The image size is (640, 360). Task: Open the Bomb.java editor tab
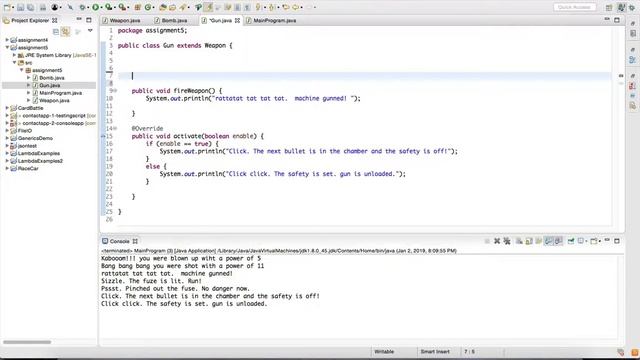point(175,20)
